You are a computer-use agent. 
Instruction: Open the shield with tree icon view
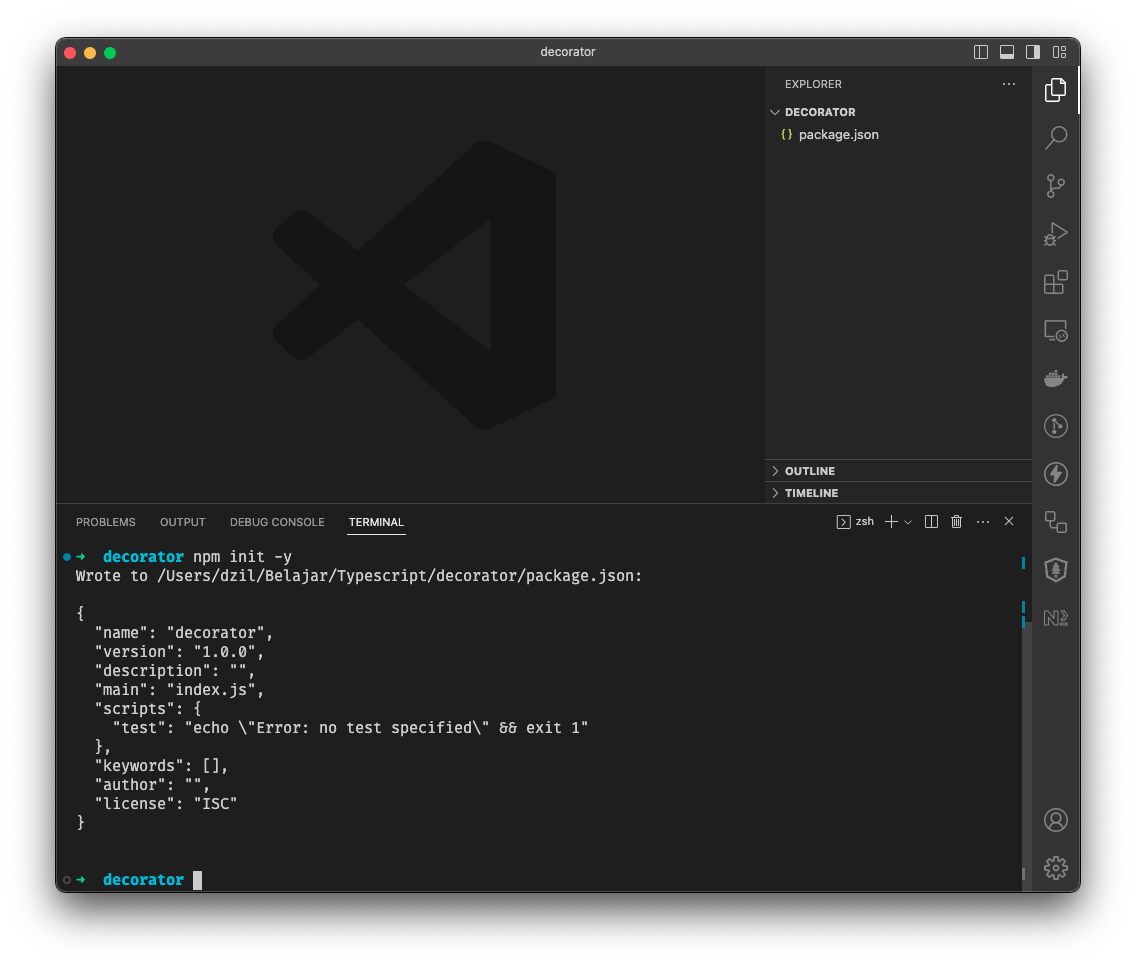click(x=1056, y=570)
